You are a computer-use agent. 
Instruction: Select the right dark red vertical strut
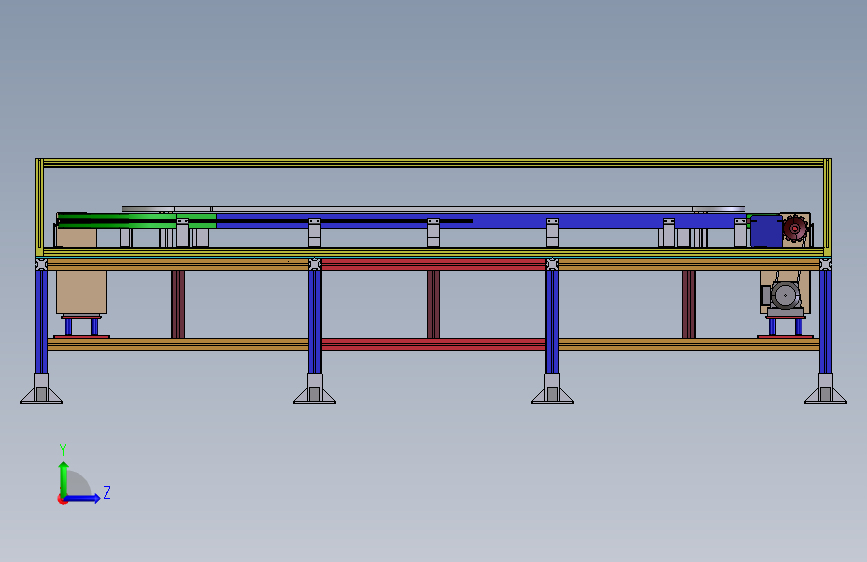[x=689, y=304]
